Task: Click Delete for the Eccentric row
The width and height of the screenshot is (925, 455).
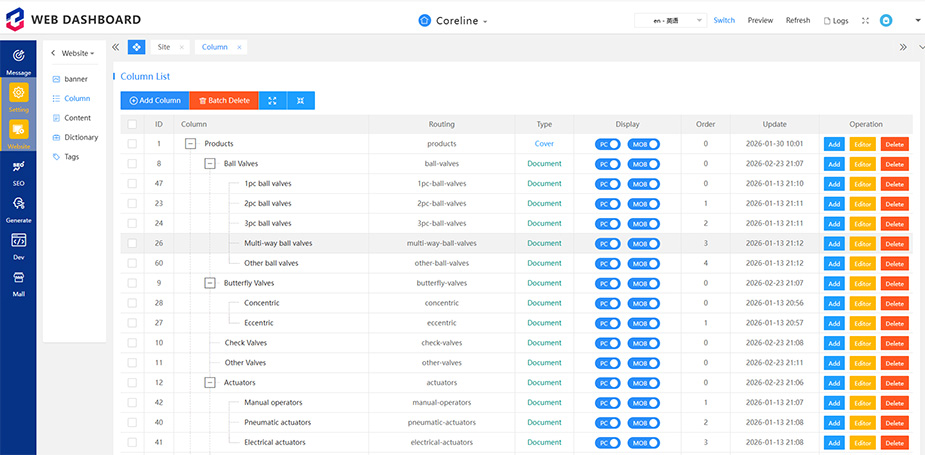Action: click(x=894, y=323)
